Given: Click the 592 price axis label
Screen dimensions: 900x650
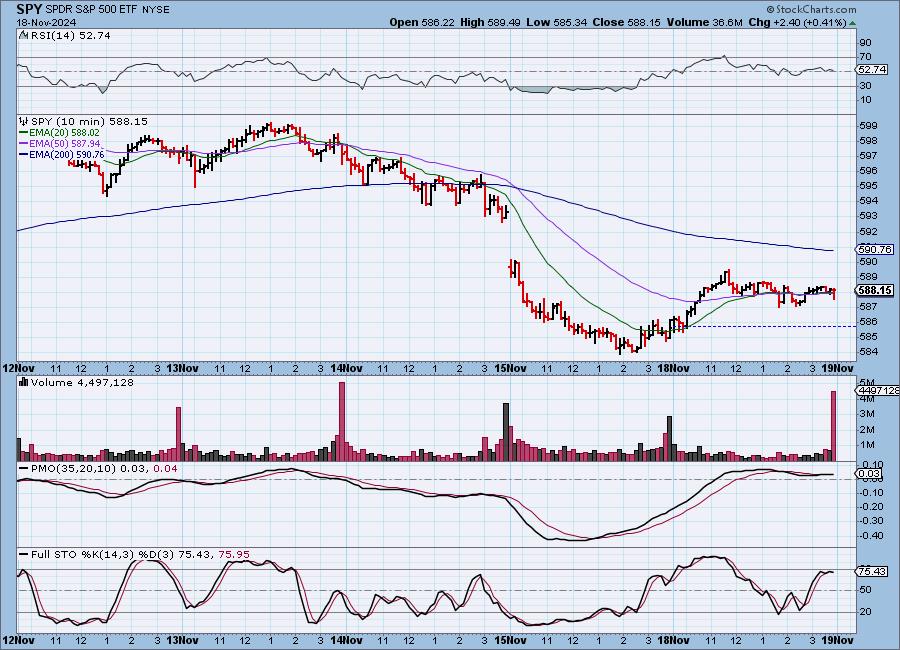Looking at the screenshot, I should pyautogui.click(x=868, y=231).
